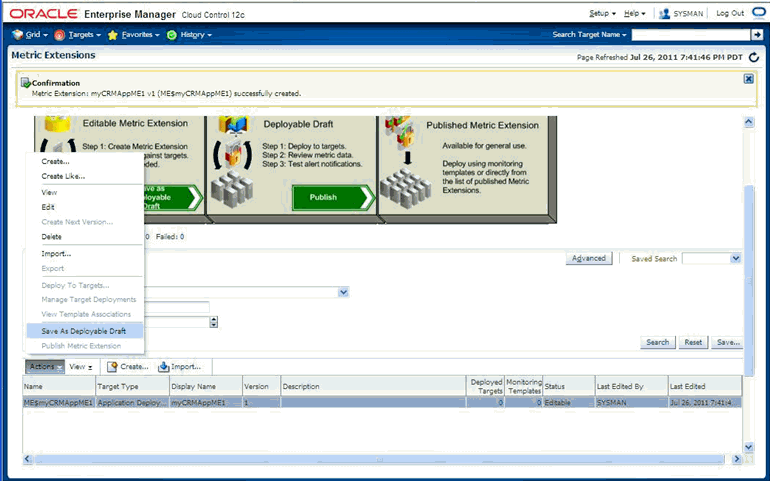Click the Create... toolbar button text
The image size is (770, 481).
134,367
